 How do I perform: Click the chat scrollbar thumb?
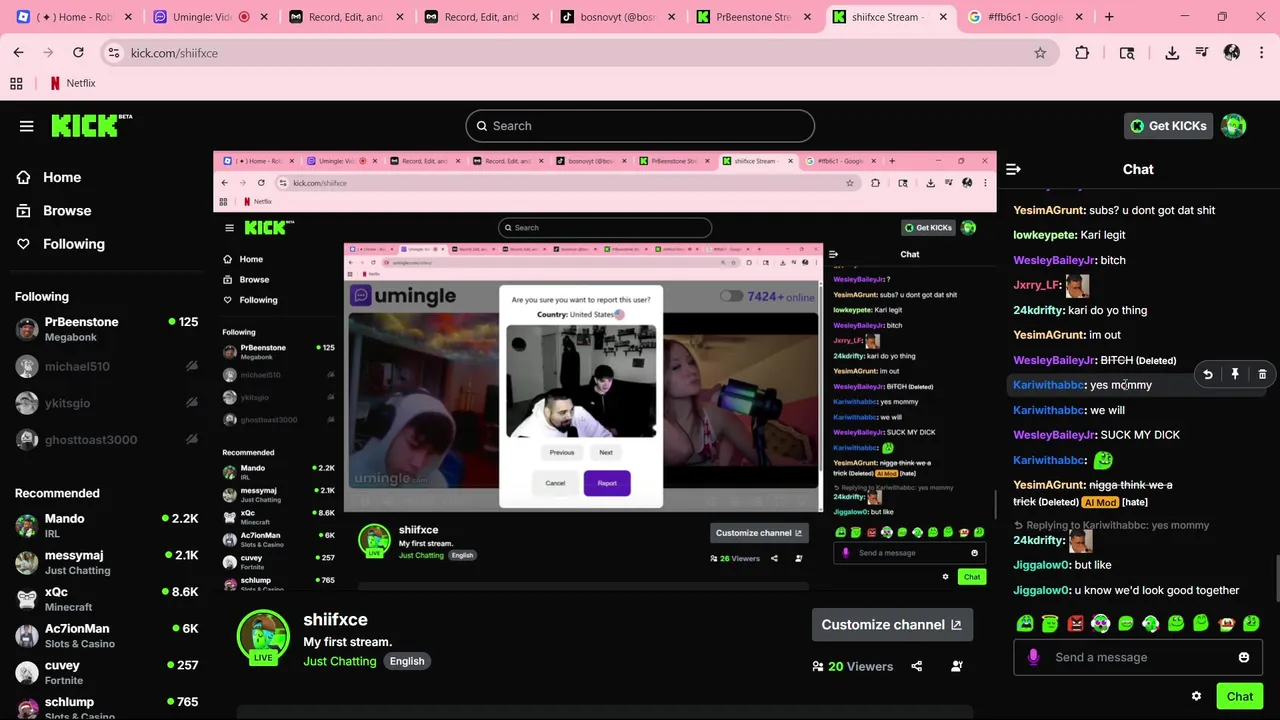coord(1276,577)
